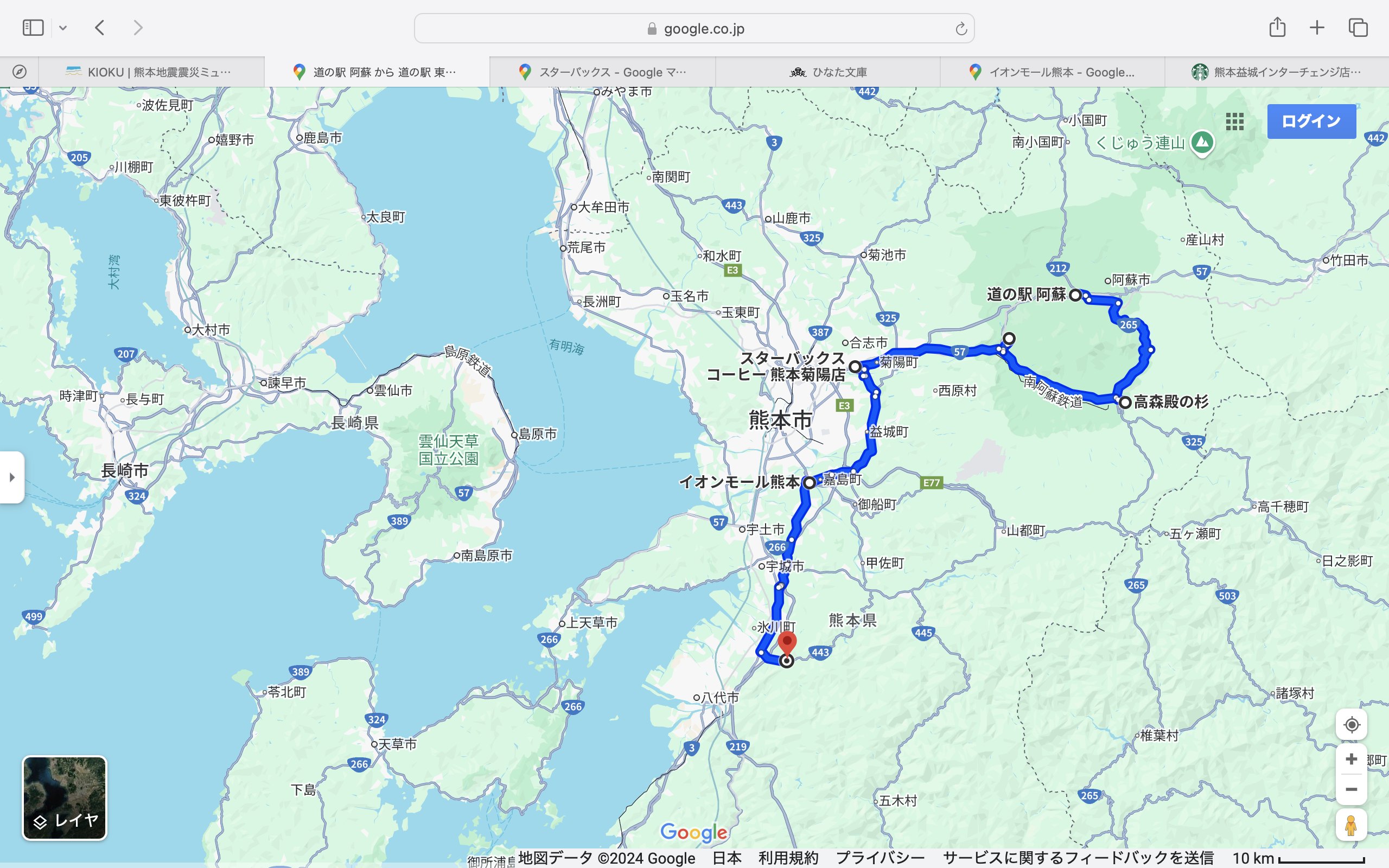
Task: Click the red destination pin marker
Action: click(x=787, y=642)
